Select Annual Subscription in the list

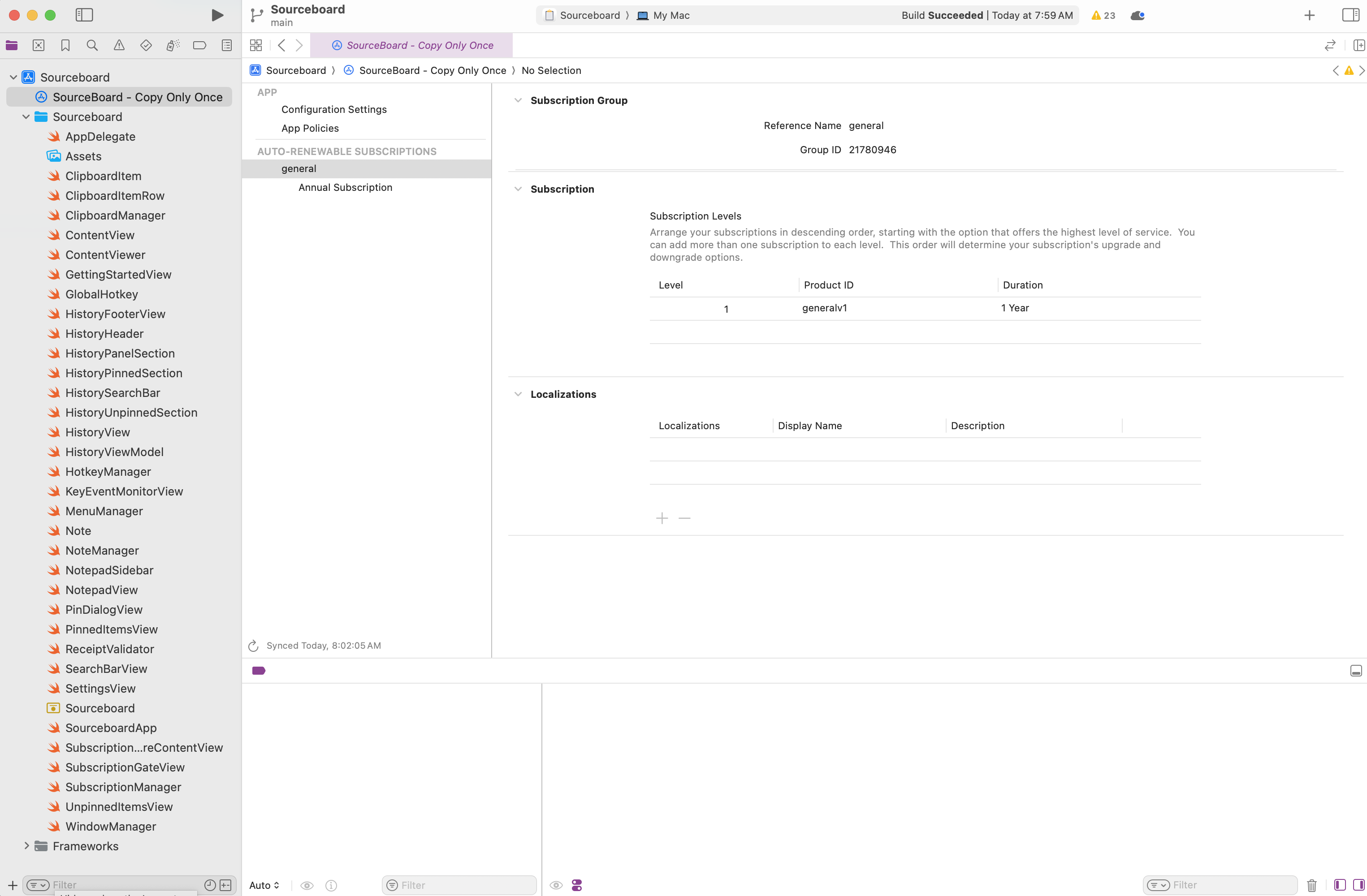coord(345,188)
